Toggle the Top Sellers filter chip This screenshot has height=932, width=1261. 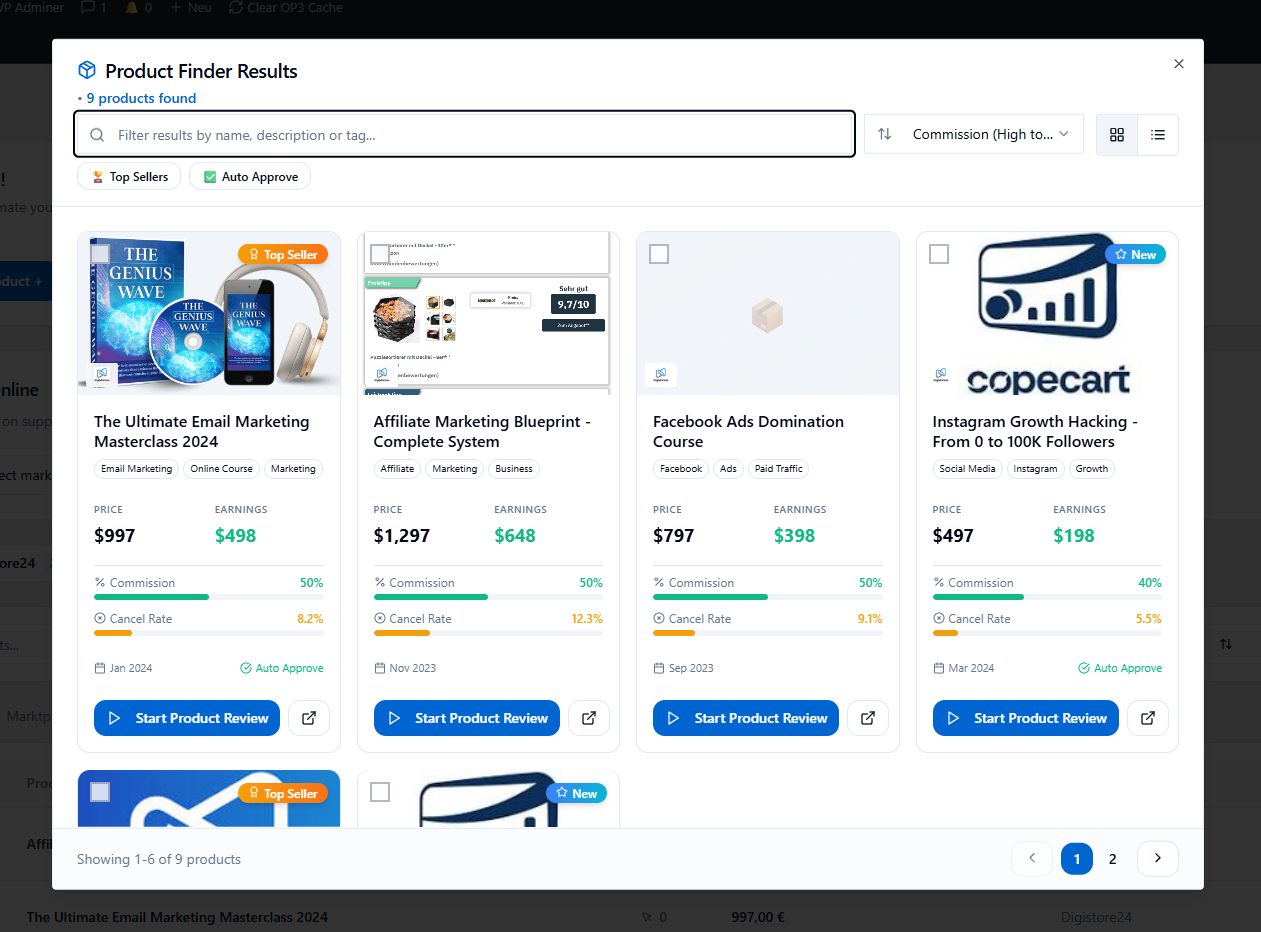point(129,177)
